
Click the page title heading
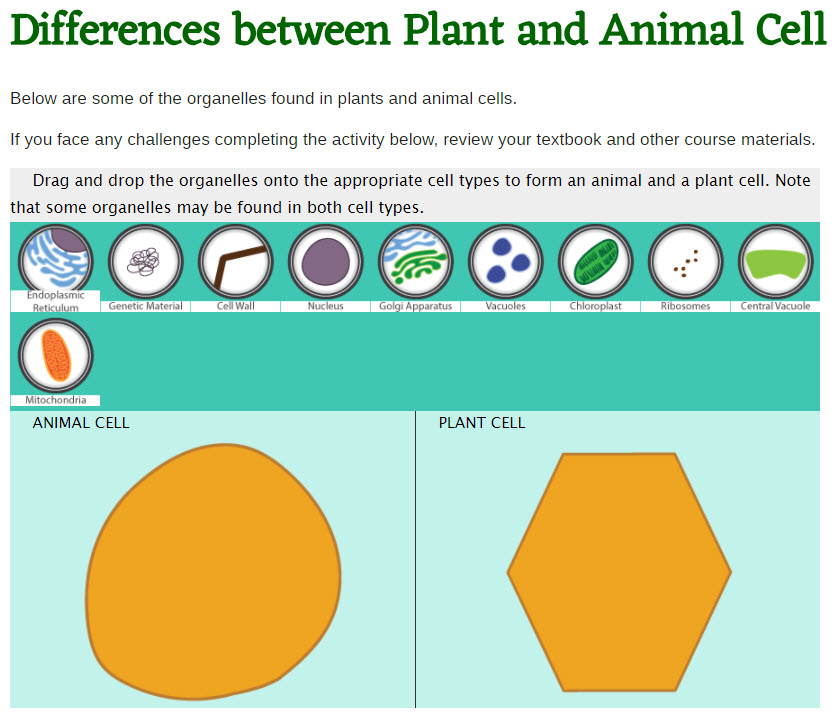point(418,31)
